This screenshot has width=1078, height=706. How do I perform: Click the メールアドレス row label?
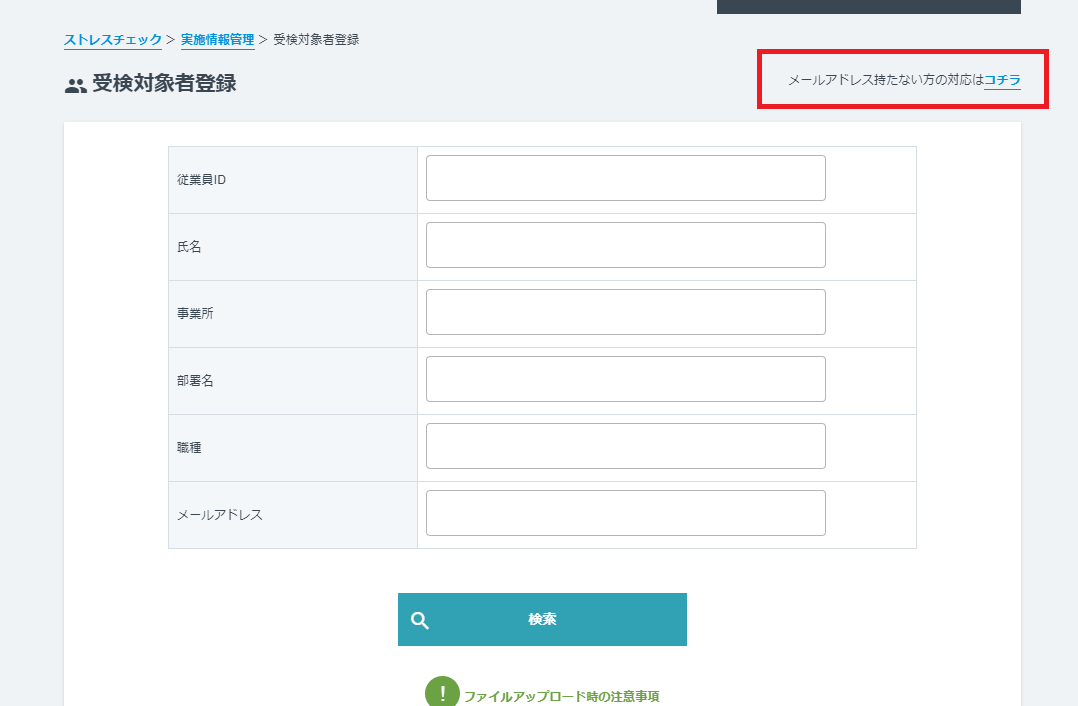click(x=220, y=515)
